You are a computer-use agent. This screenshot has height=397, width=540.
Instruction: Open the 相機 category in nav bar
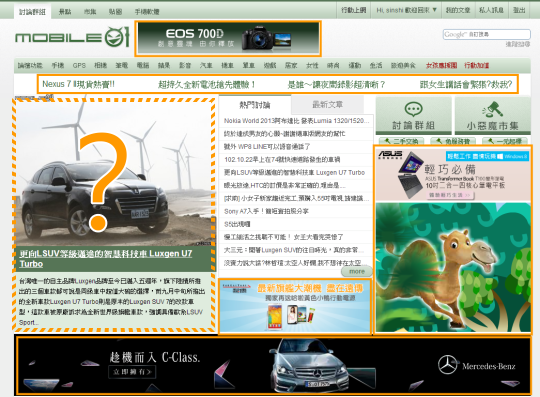click(x=101, y=65)
